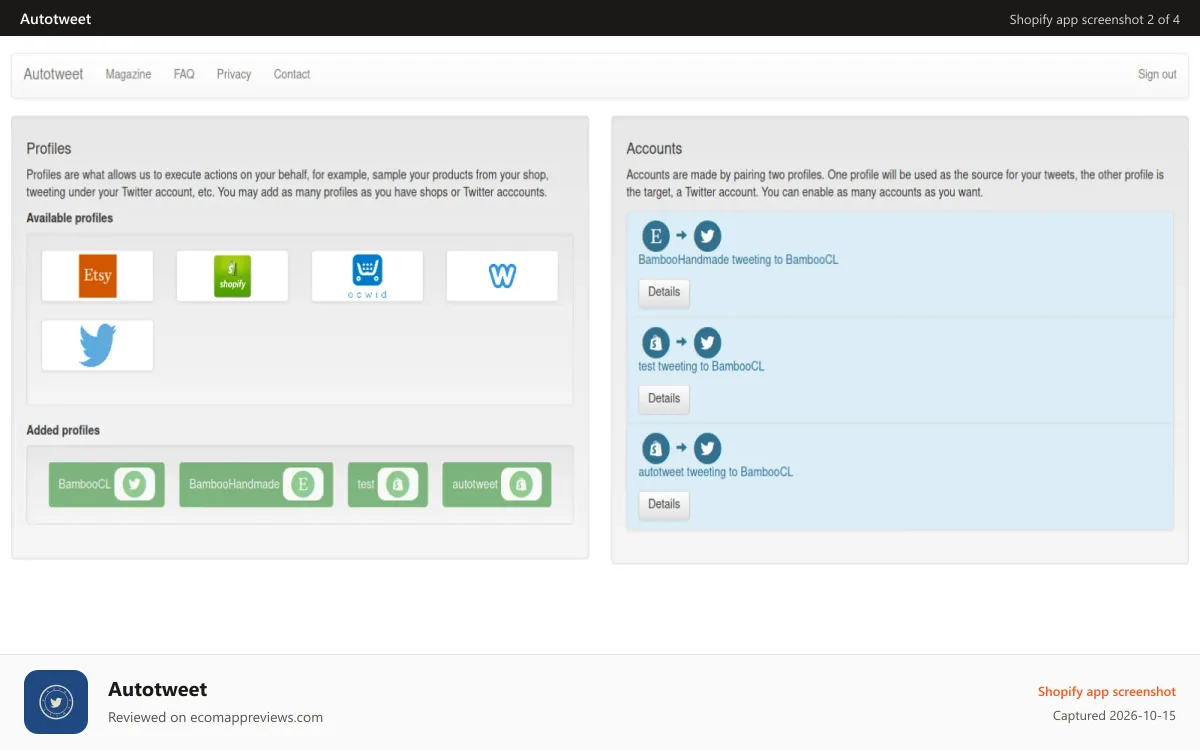The image size is (1200, 750).
Task: Click 'Shopify app screenshot 2 of 4' header text
Action: 1095,19
